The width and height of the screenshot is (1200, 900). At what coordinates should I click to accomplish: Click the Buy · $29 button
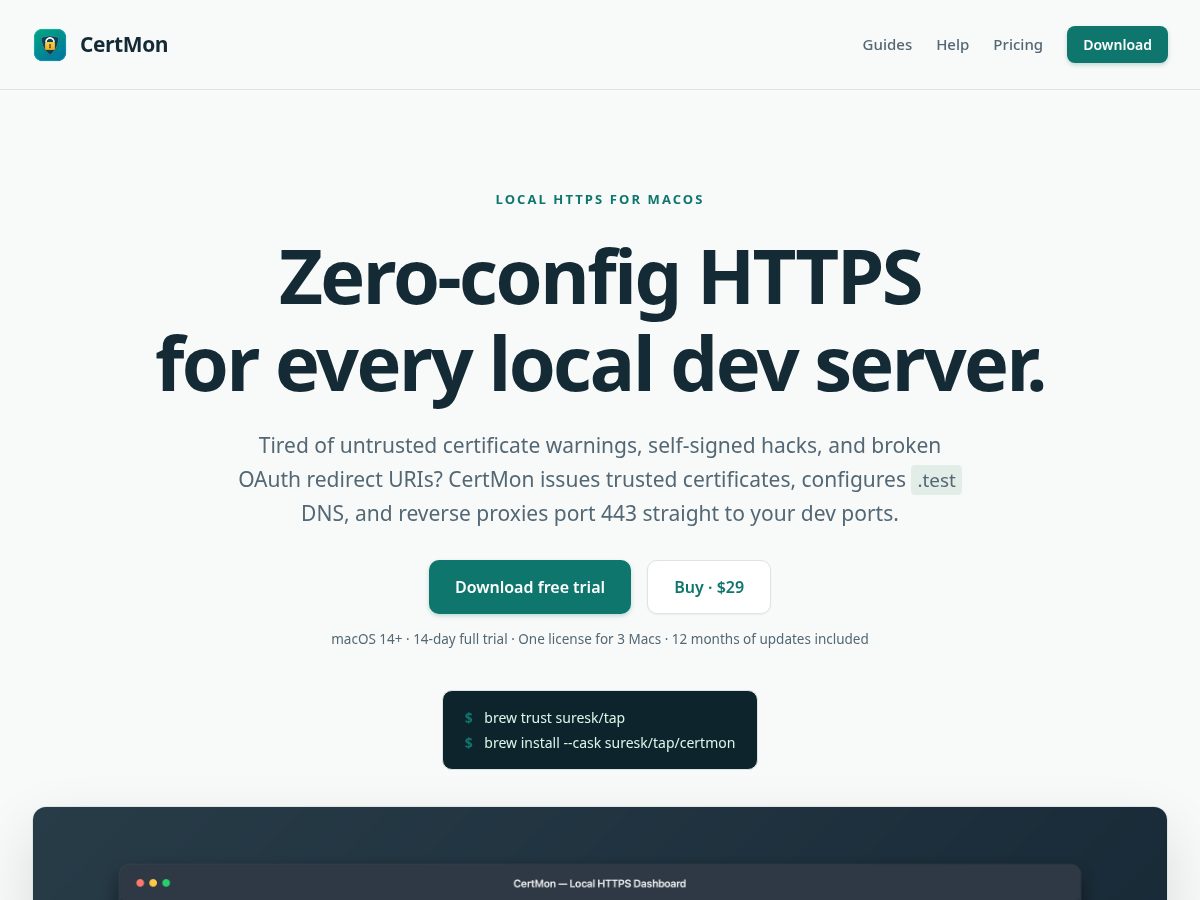click(x=709, y=587)
